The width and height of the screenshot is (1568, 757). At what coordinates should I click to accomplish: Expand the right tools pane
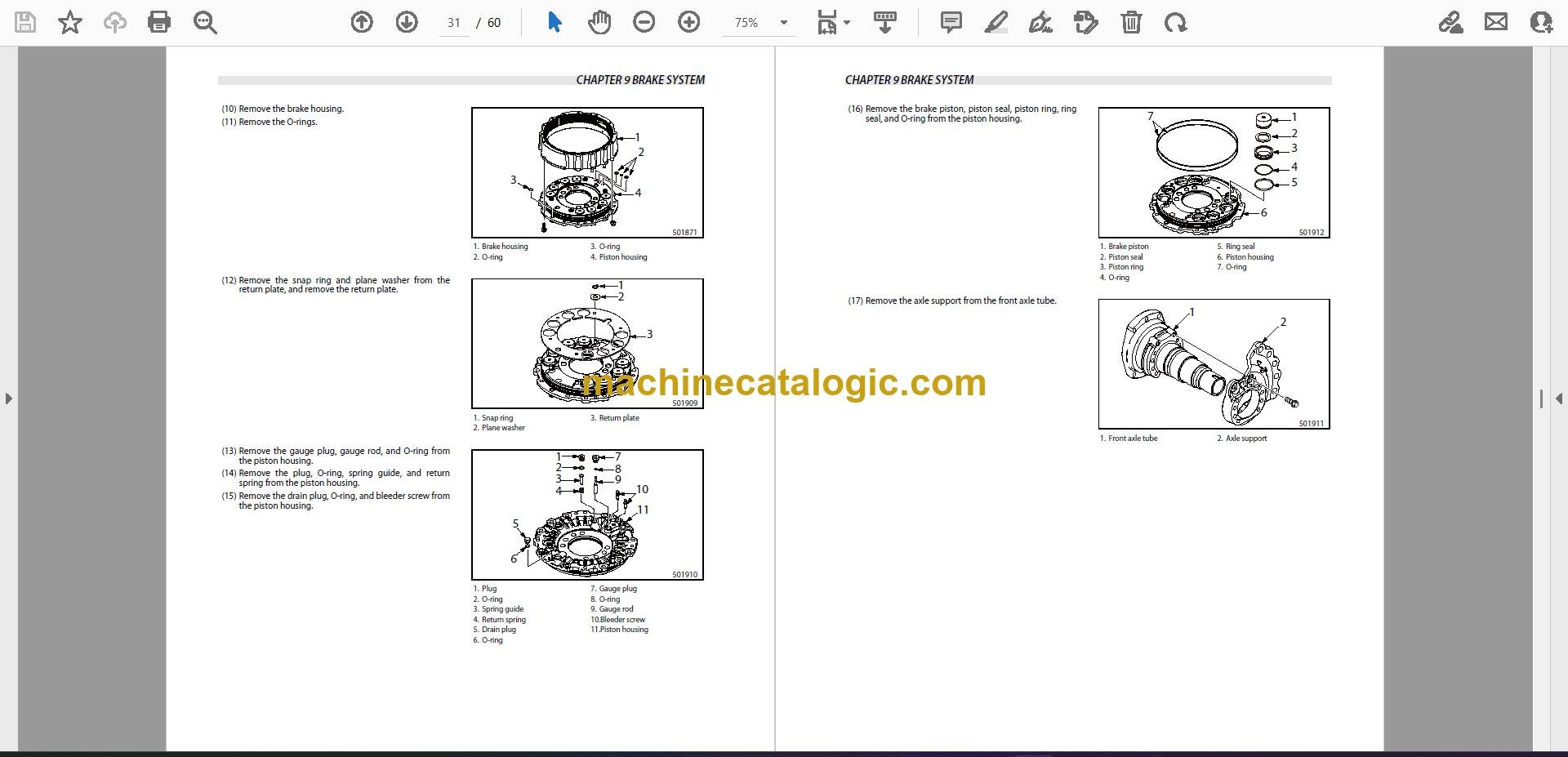pos(1559,399)
